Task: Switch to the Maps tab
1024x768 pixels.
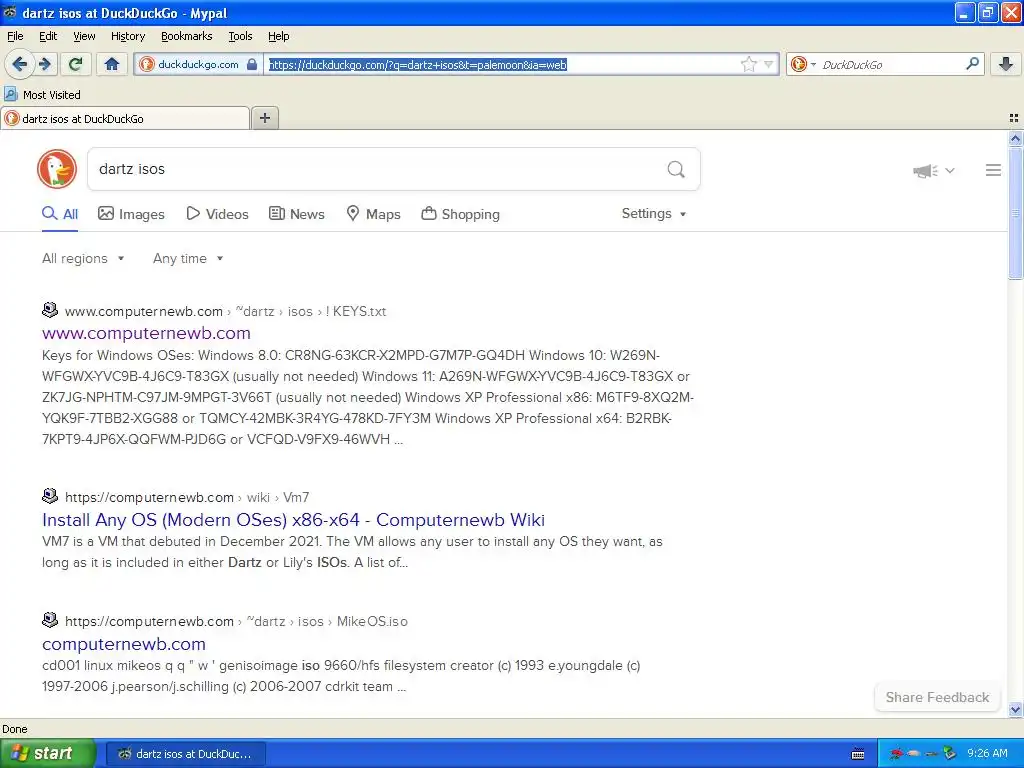Action: (x=374, y=214)
